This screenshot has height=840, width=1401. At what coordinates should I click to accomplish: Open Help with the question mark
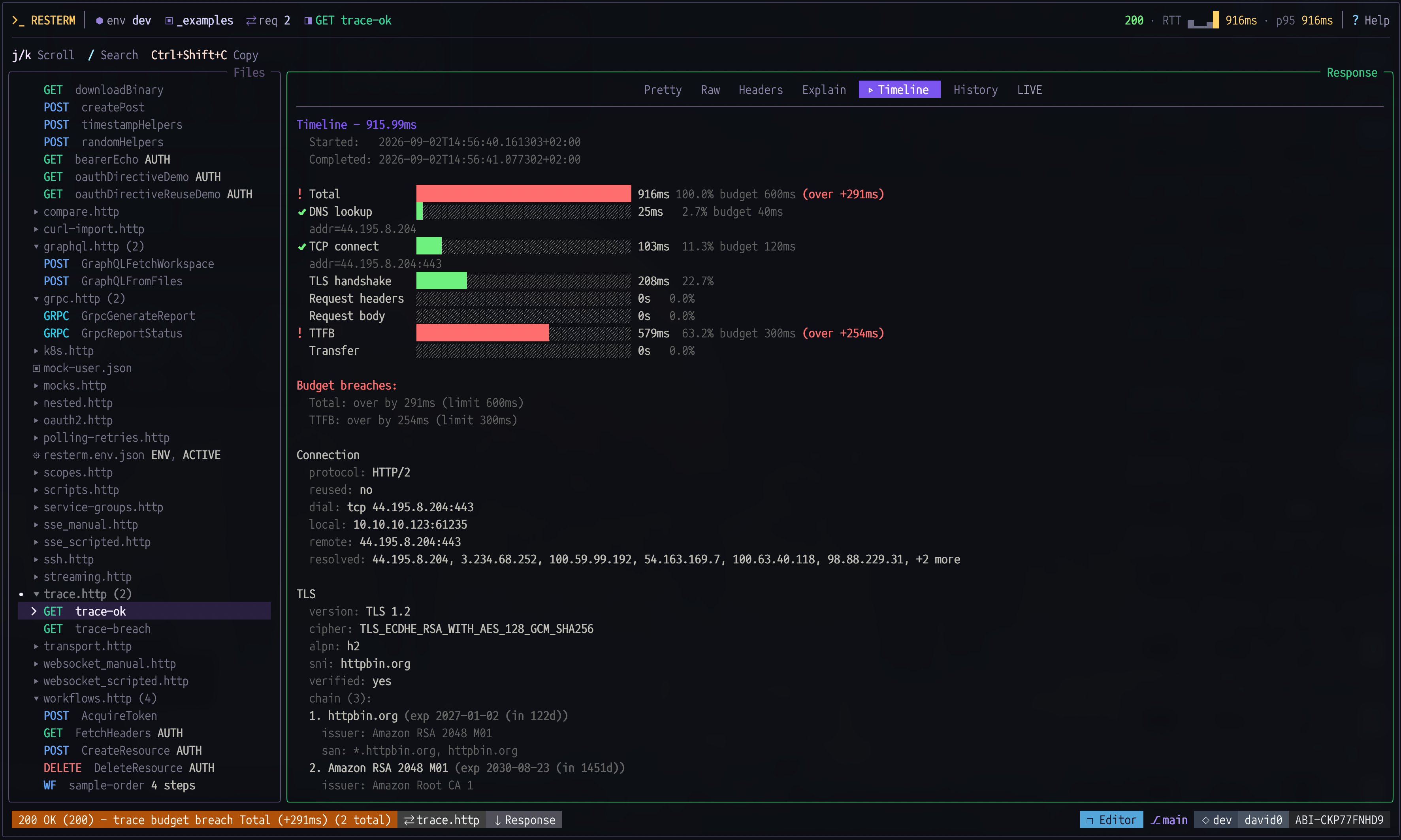[x=1355, y=21]
